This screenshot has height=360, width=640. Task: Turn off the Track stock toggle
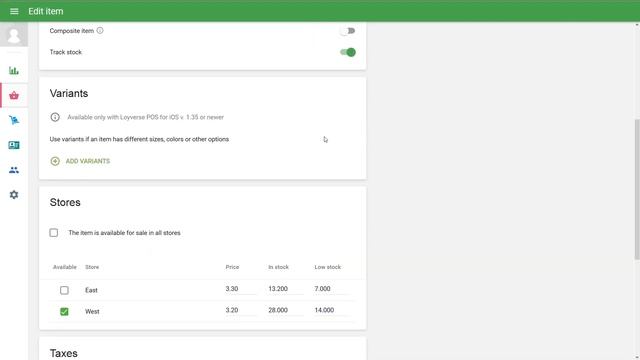click(348, 52)
